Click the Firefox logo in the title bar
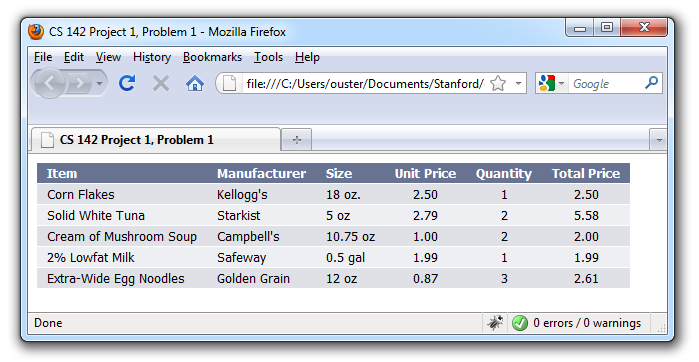This screenshot has width=699, height=362. point(36,32)
